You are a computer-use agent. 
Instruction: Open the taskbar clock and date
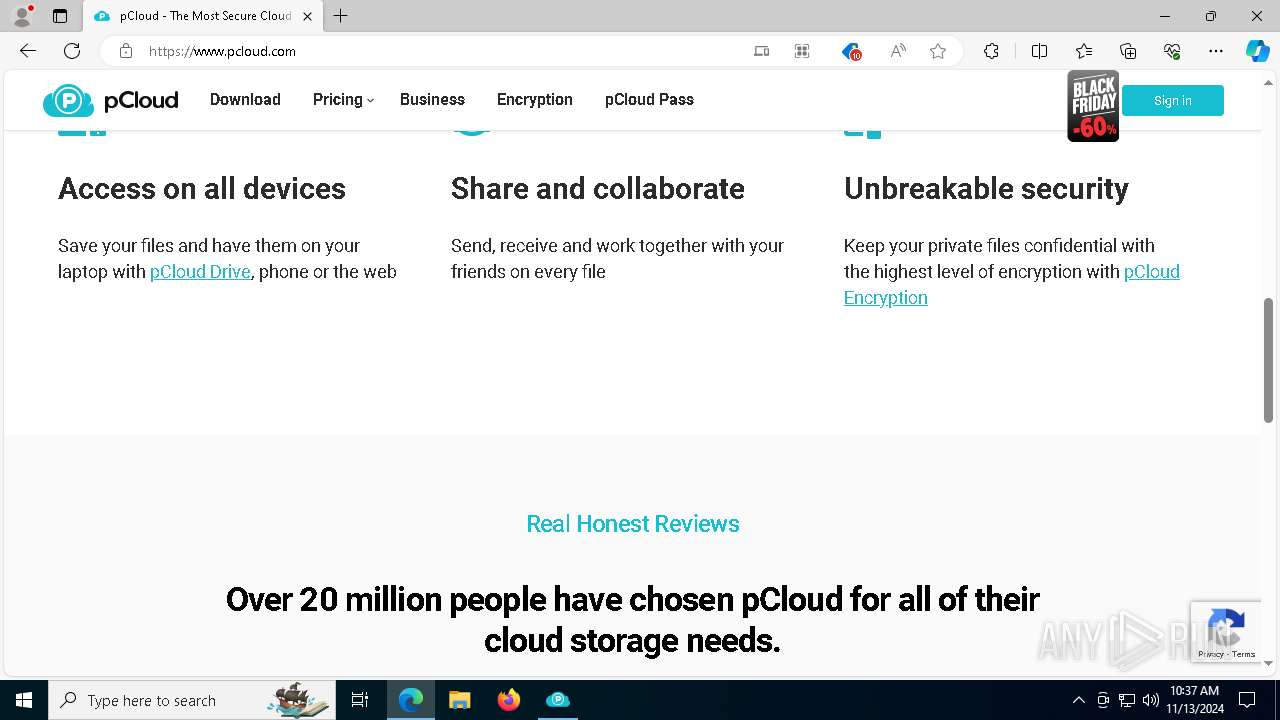click(x=1194, y=700)
